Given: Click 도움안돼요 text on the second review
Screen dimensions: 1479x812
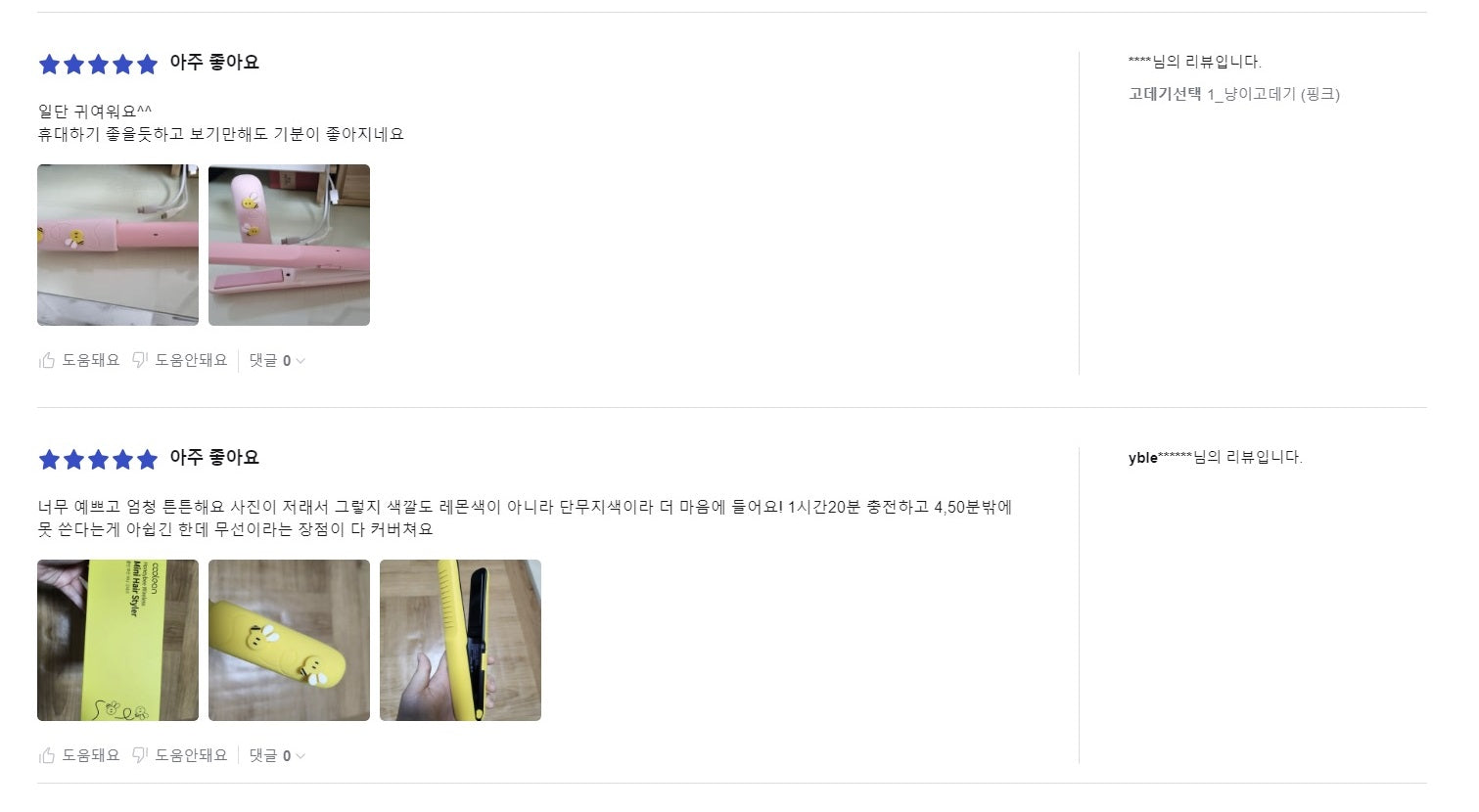Looking at the screenshot, I should [x=191, y=755].
